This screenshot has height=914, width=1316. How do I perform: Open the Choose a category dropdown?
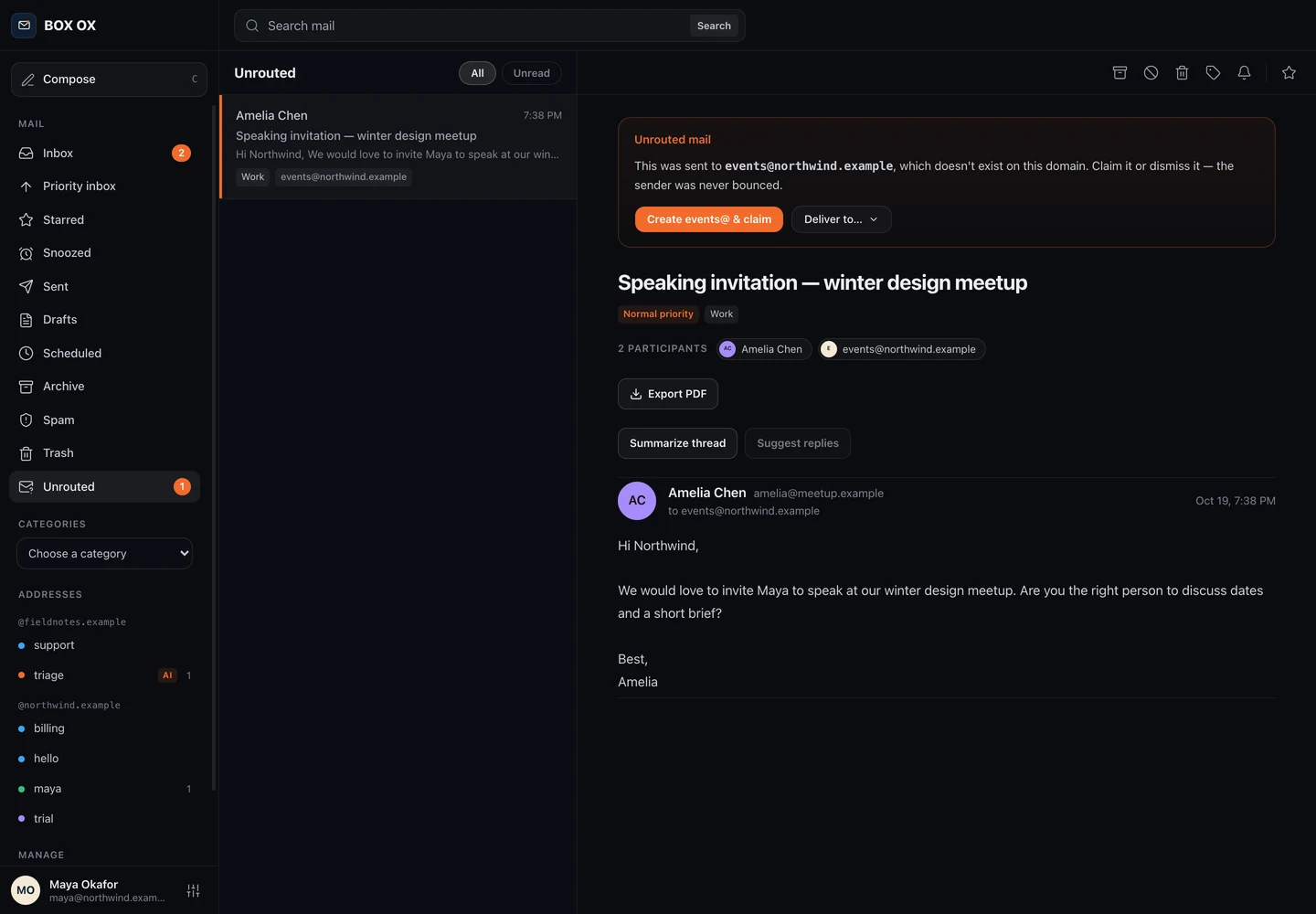[104, 554]
